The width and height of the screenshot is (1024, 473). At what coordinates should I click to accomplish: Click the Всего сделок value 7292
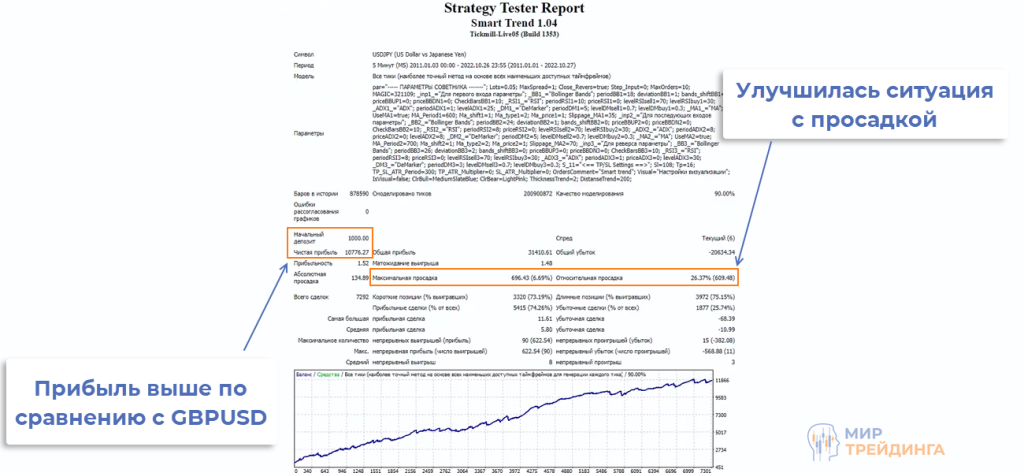(361, 297)
